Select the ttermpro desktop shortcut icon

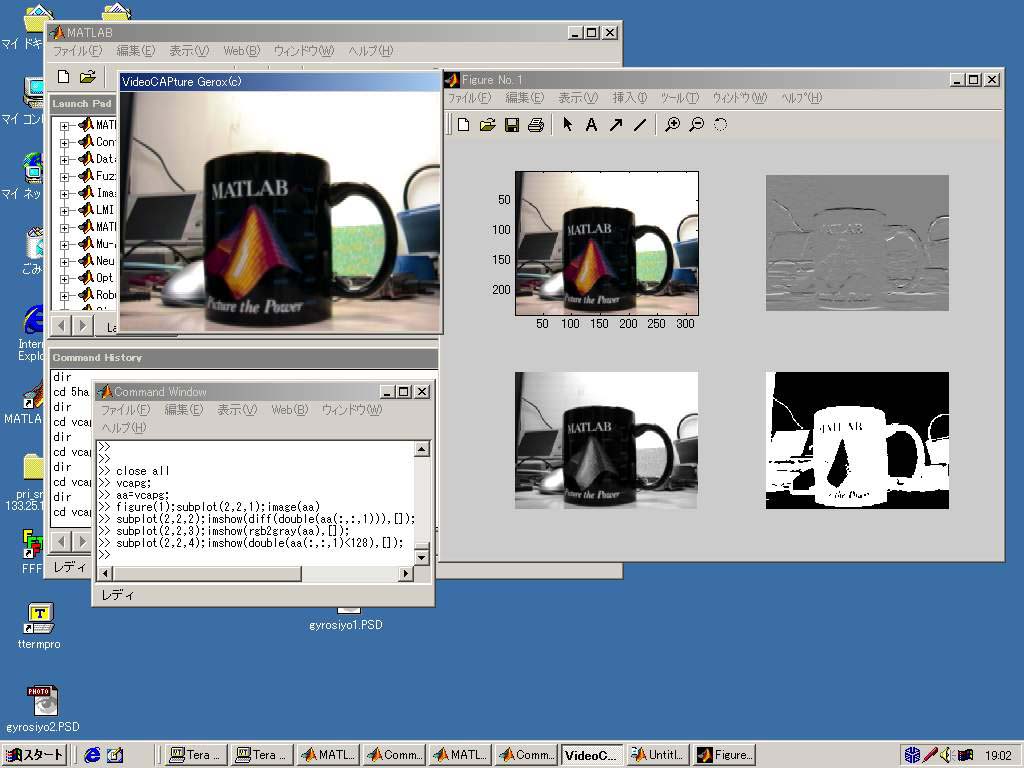tap(39, 626)
